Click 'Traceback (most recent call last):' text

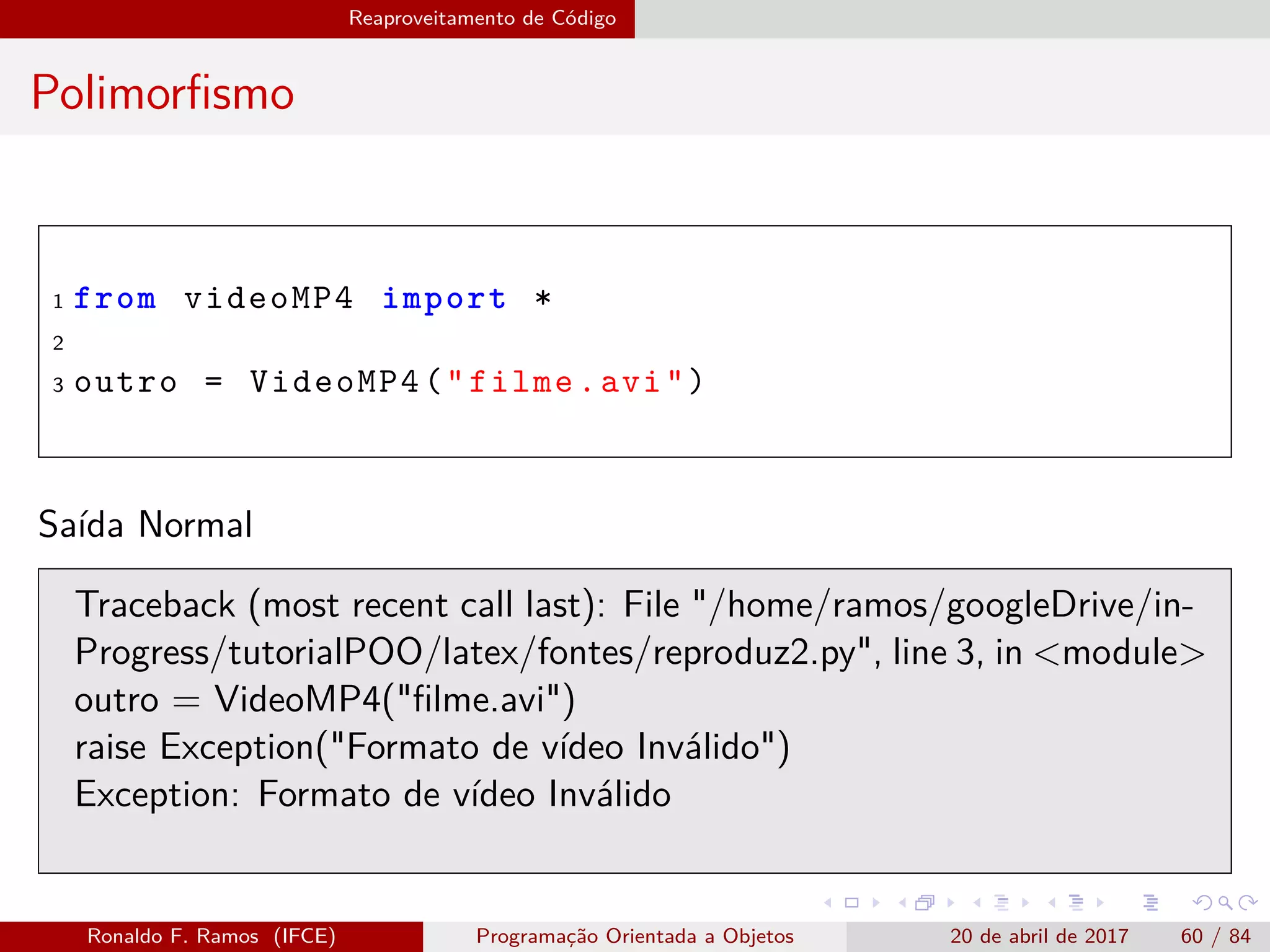[340, 605]
